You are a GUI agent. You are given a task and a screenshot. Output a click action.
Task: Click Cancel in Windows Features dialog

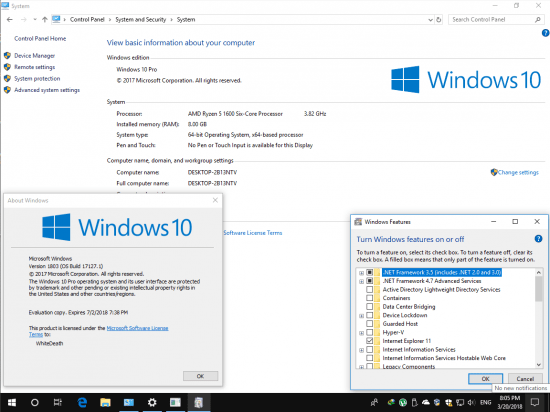pos(525,379)
